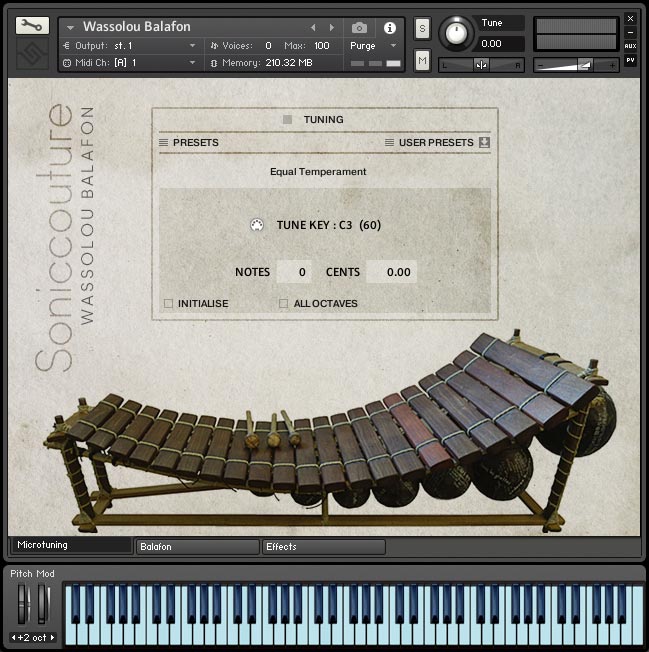This screenshot has height=652, width=649.
Task: Click the volume slider
Action: coord(576,65)
